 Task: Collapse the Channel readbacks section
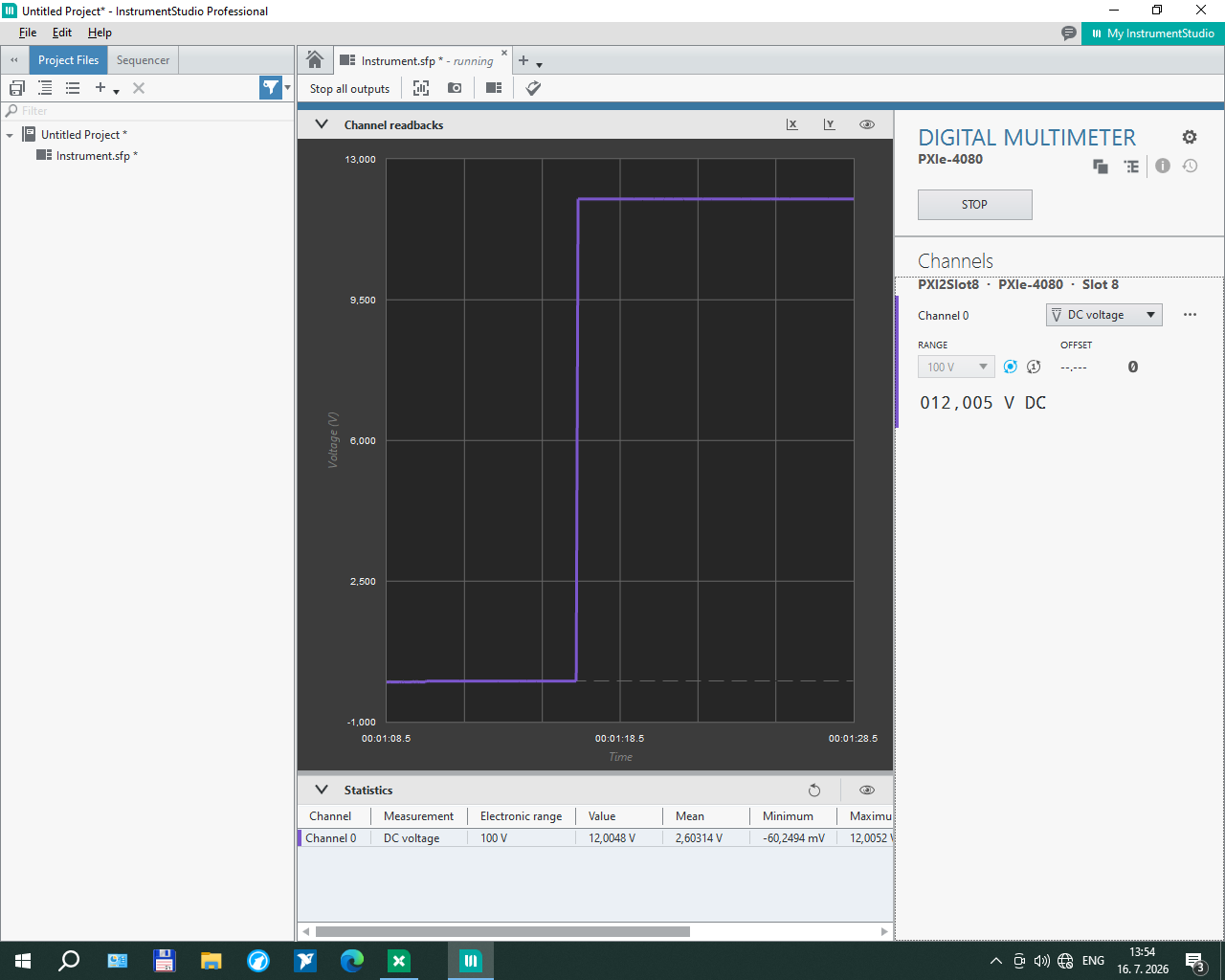pos(322,124)
